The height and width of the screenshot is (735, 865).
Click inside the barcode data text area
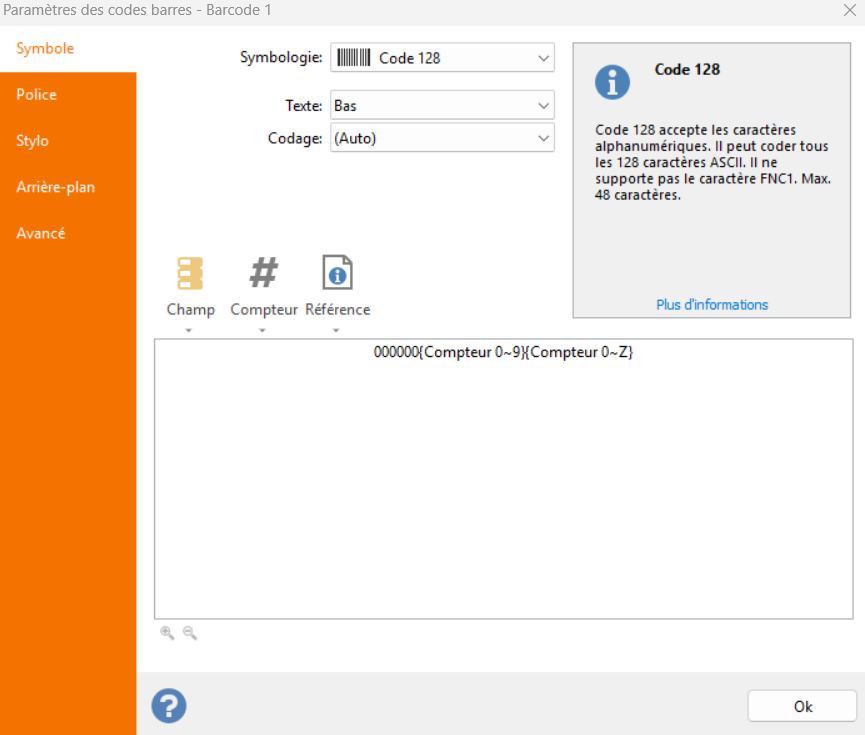pos(503,480)
